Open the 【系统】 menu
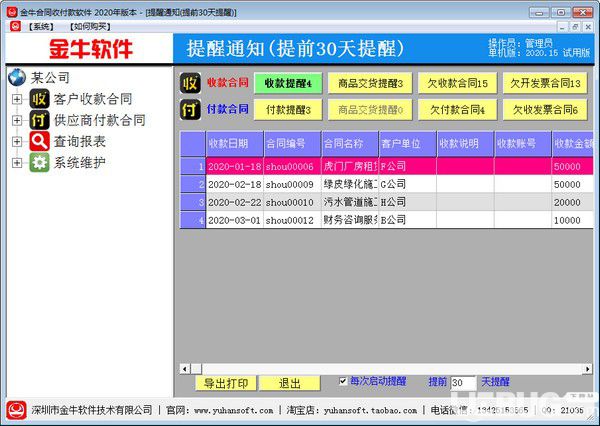Image resolution: width=600 pixels, height=426 pixels. click(x=41, y=26)
